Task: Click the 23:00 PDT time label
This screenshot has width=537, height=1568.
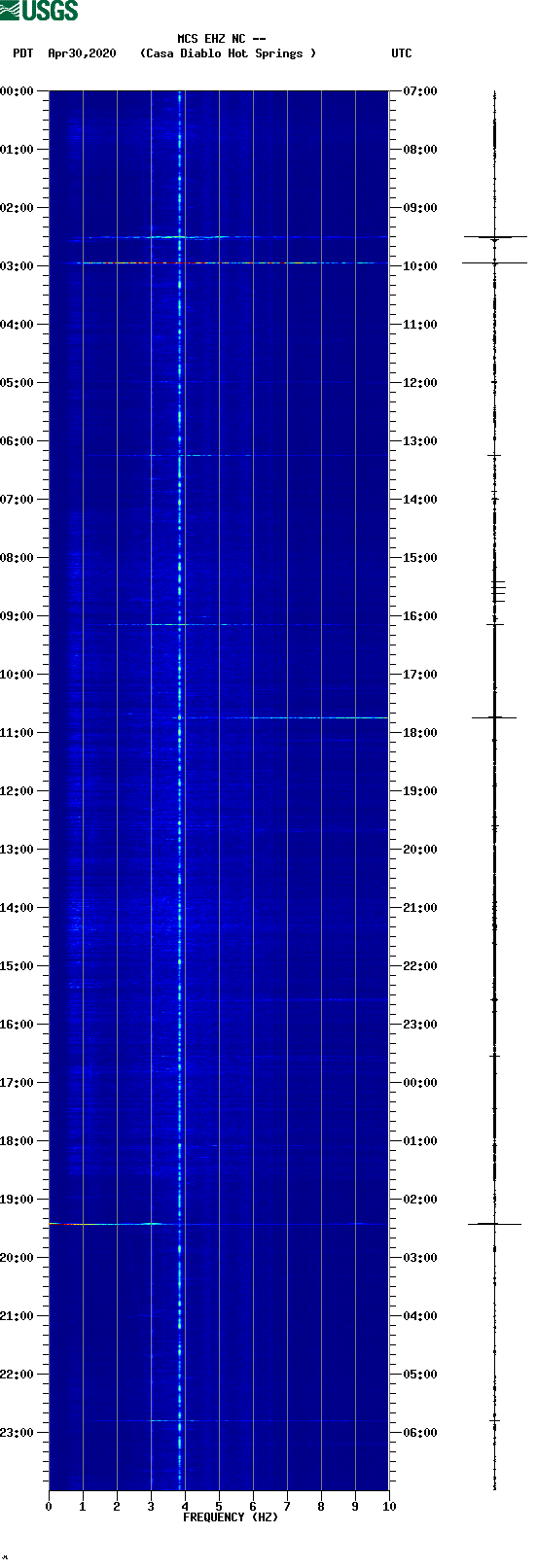Action: tap(18, 1432)
